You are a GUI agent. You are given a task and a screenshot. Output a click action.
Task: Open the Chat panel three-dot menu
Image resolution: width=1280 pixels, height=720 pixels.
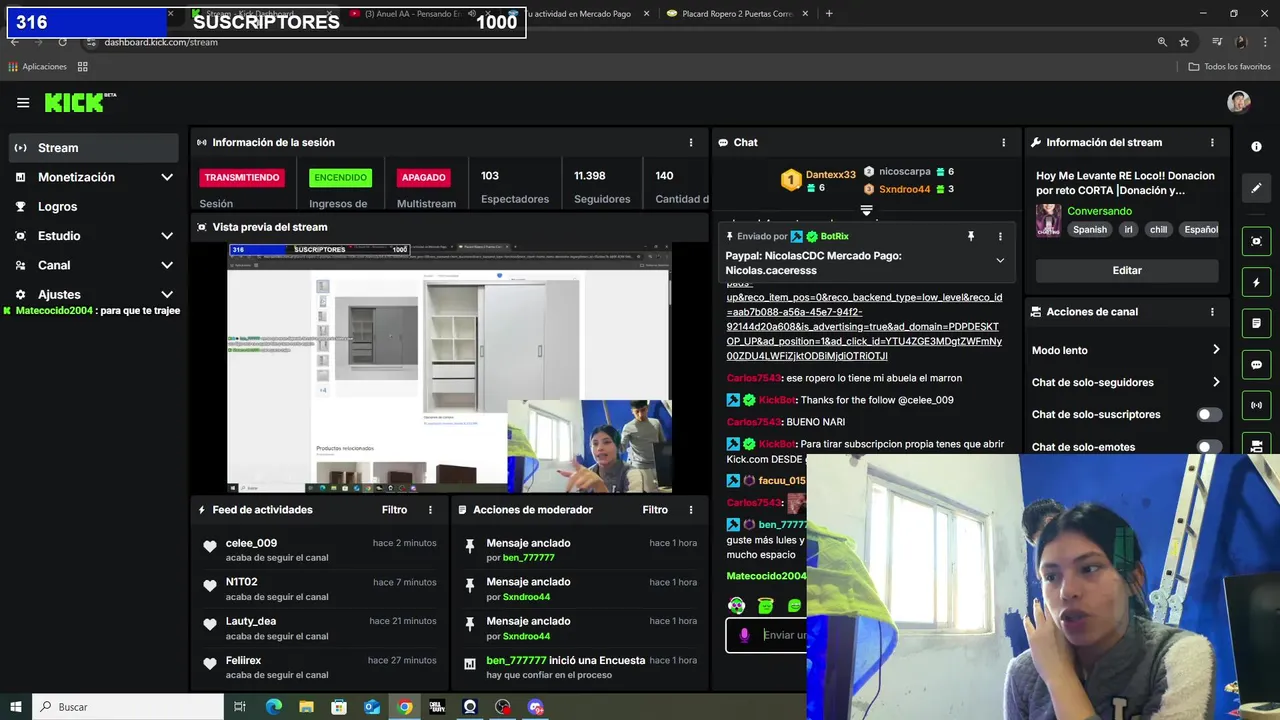coord(1003,143)
